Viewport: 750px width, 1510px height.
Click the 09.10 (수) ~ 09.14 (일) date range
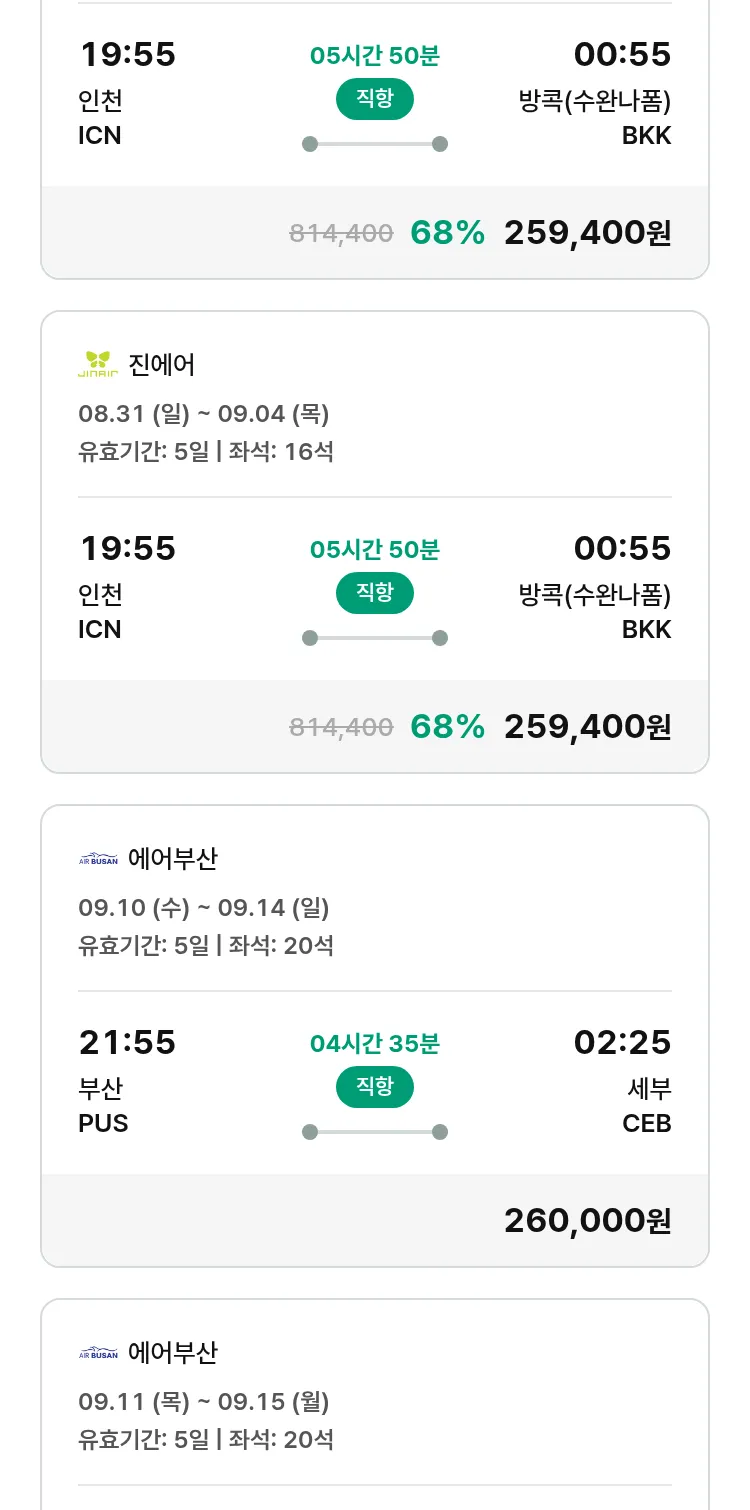pos(204,908)
